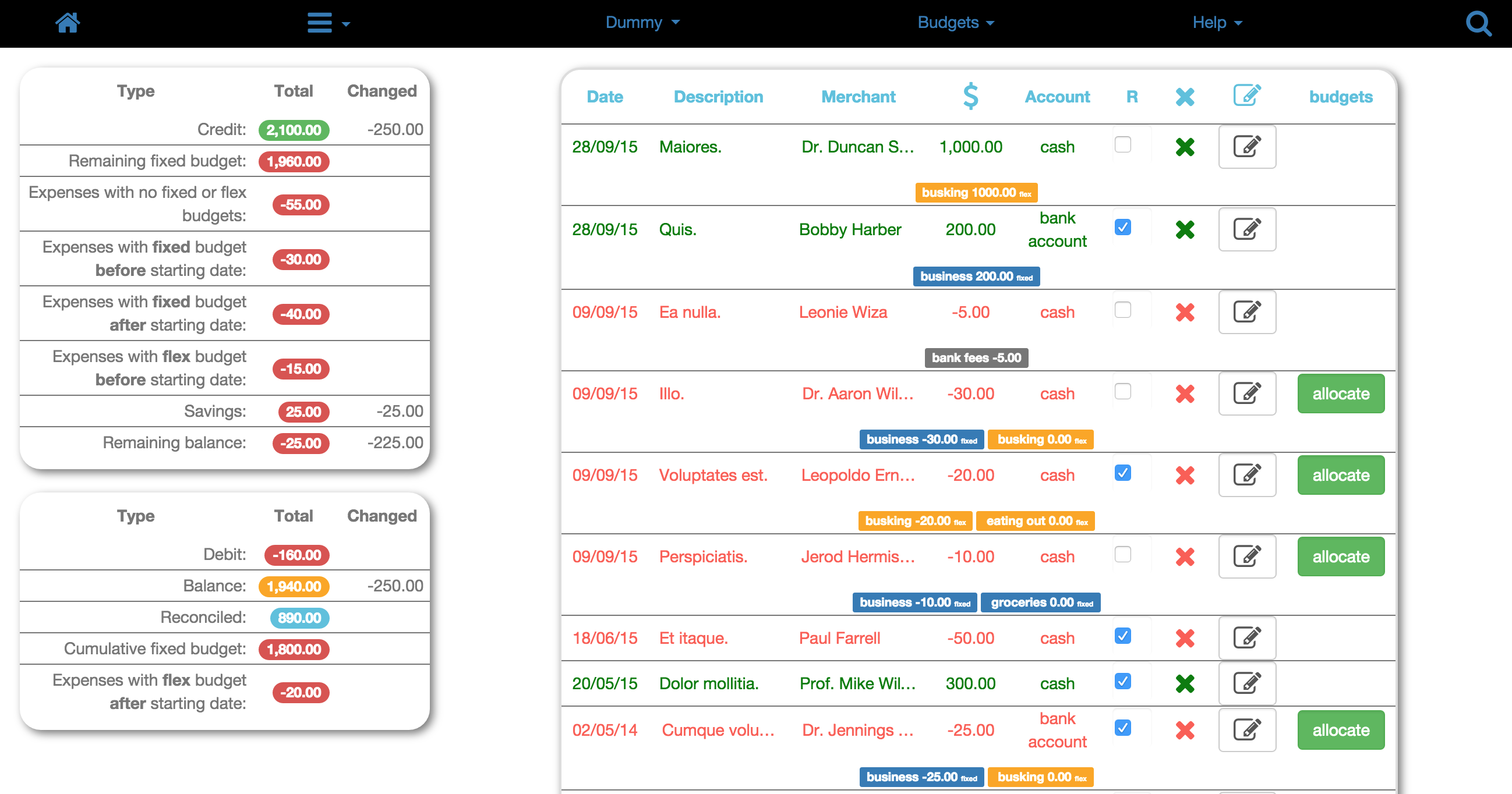Sort by the Date column header

tap(605, 97)
